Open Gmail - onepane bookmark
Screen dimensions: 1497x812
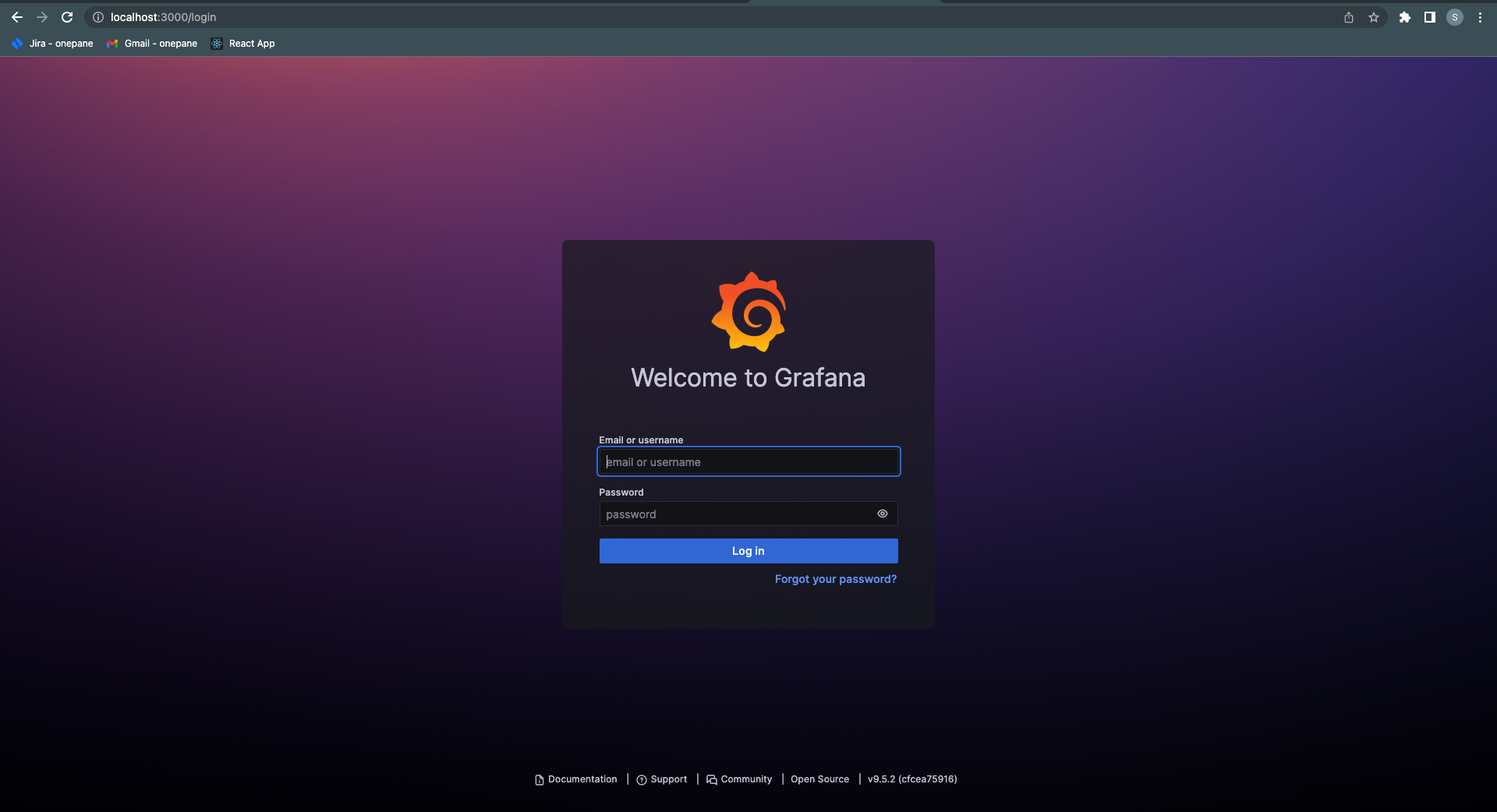pos(152,44)
